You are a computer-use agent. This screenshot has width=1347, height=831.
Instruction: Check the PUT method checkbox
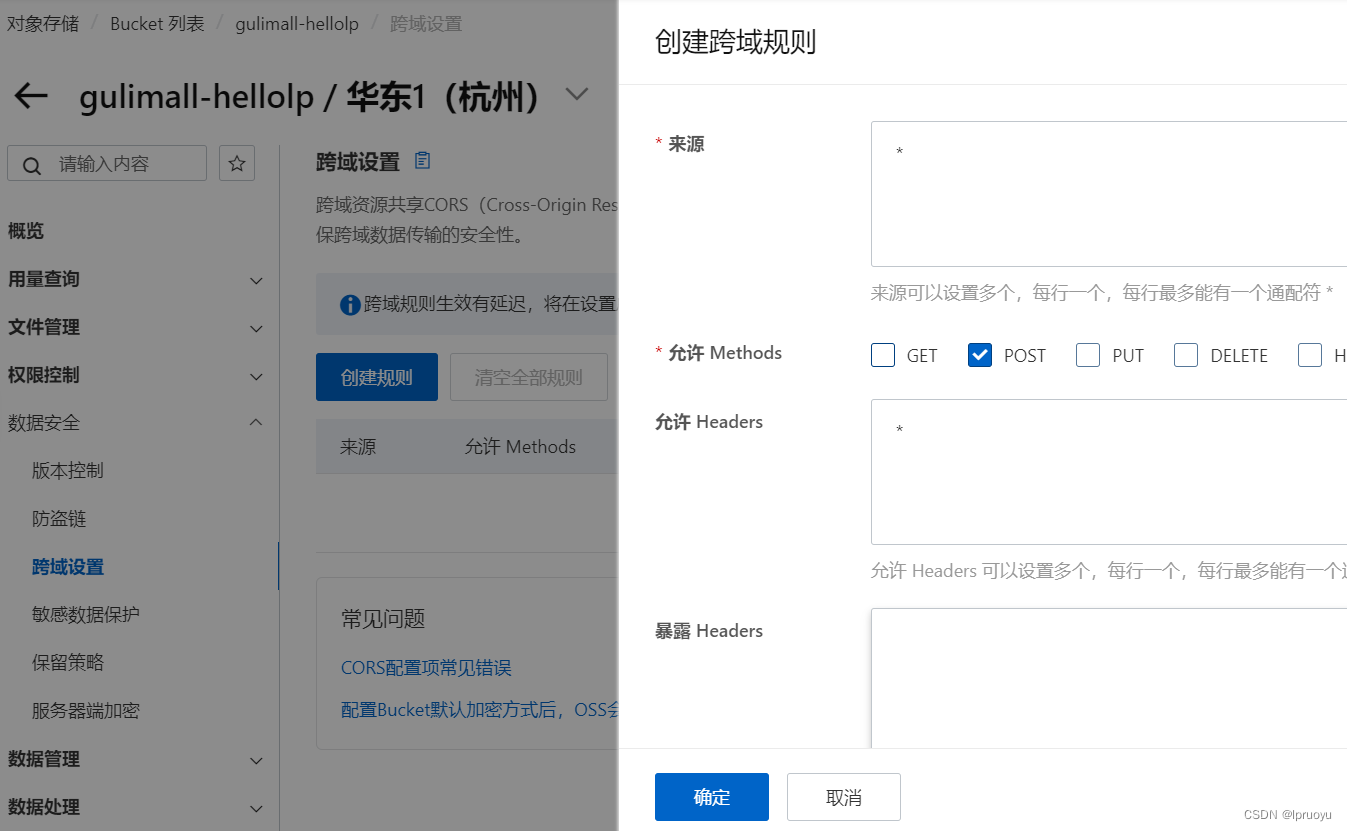[1088, 355]
